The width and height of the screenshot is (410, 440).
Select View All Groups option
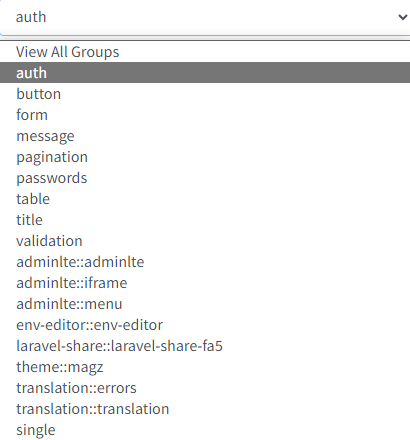[x=205, y=52]
